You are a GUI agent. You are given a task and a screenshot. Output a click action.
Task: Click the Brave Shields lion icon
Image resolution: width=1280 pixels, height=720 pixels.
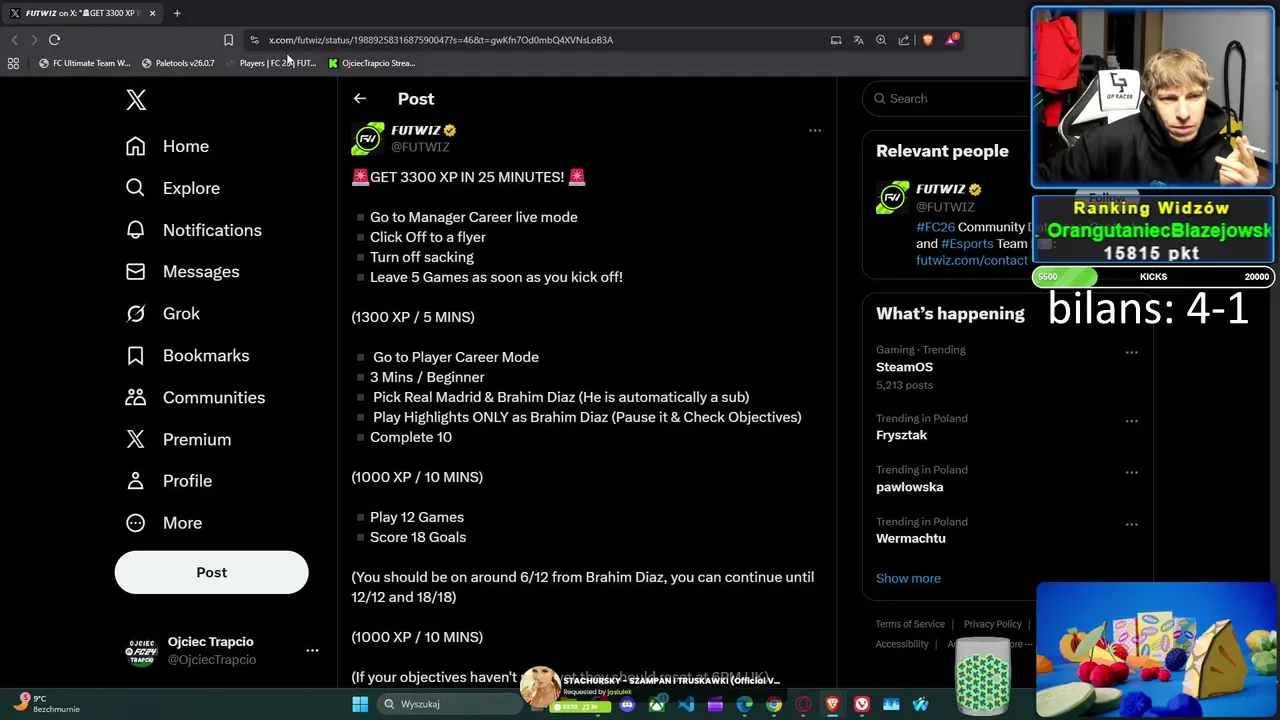tap(928, 40)
